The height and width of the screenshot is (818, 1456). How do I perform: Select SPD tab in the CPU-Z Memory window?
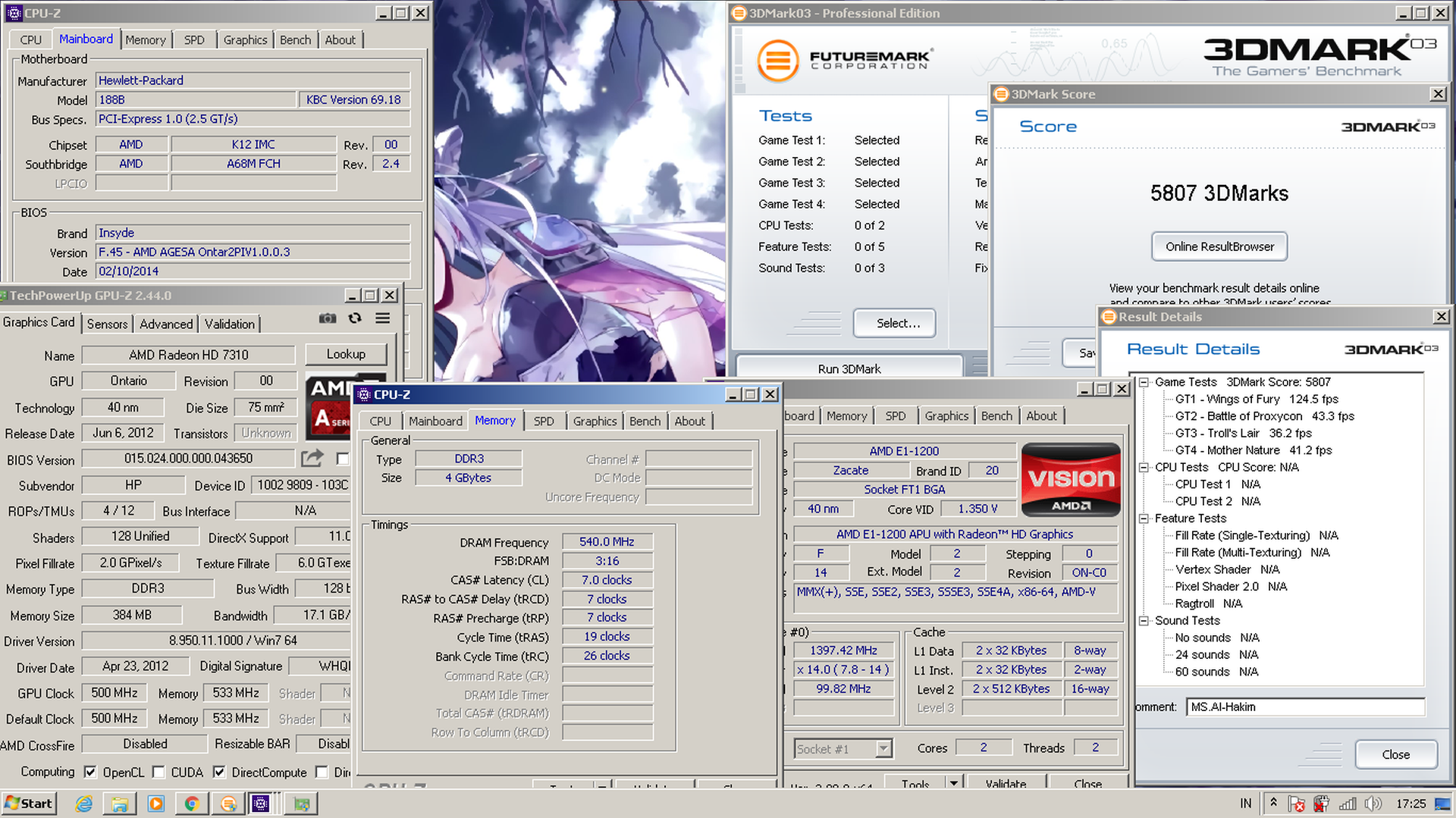(544, 421)
